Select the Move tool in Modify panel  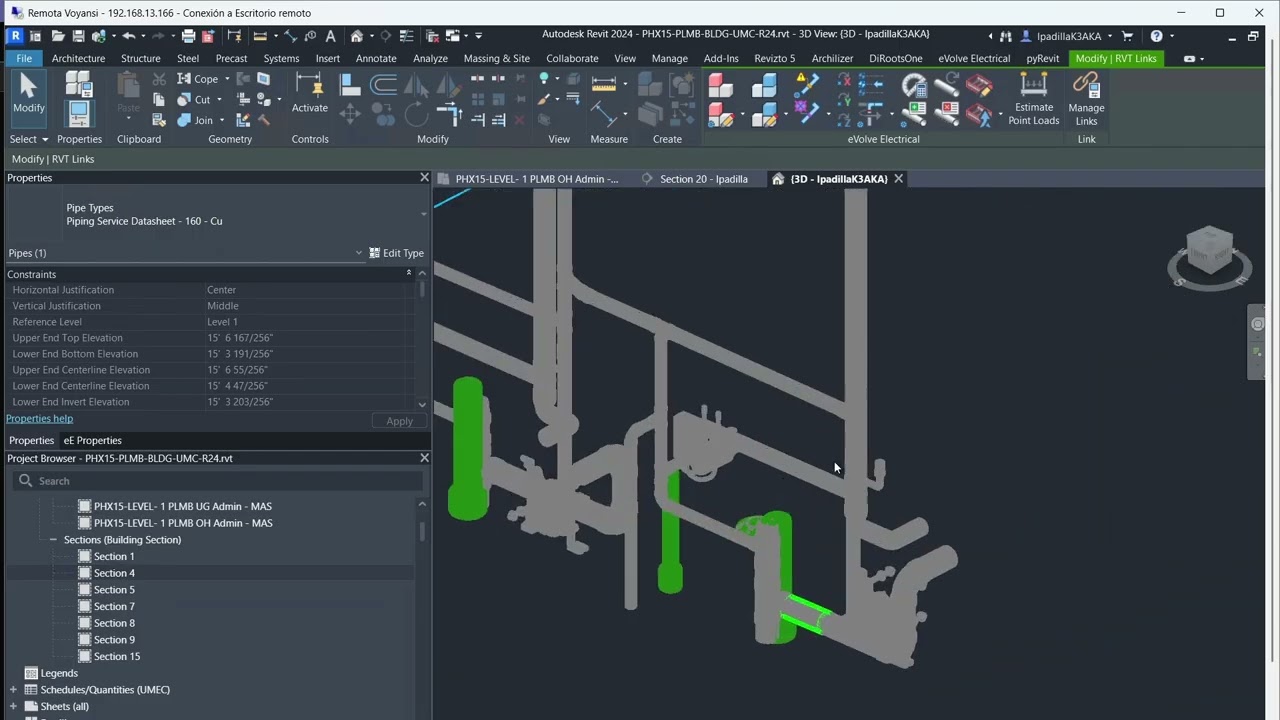pos(350,114)
